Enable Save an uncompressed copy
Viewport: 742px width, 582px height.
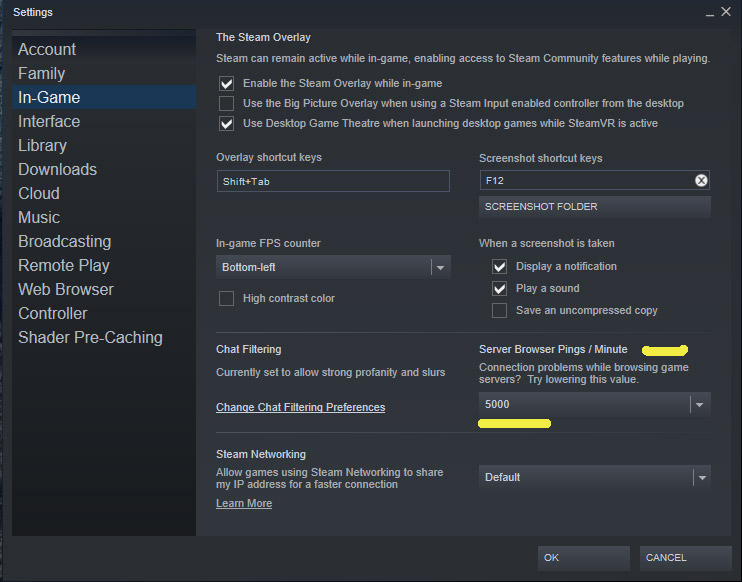pyautogui.click(x=499, y=310)
